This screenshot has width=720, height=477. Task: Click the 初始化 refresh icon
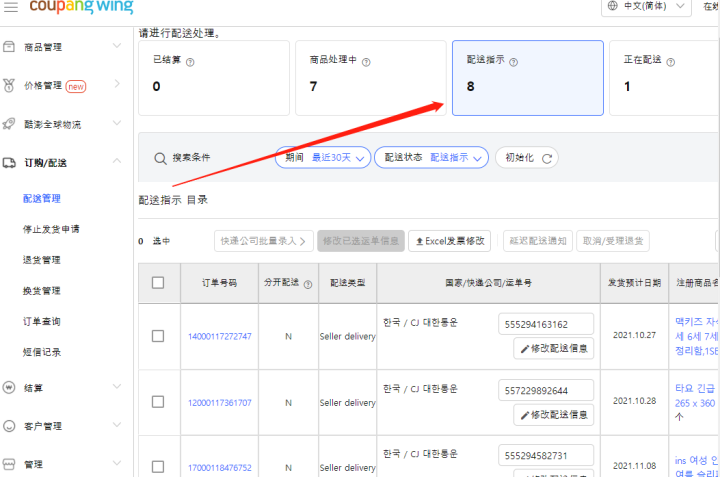coord(547,158)
